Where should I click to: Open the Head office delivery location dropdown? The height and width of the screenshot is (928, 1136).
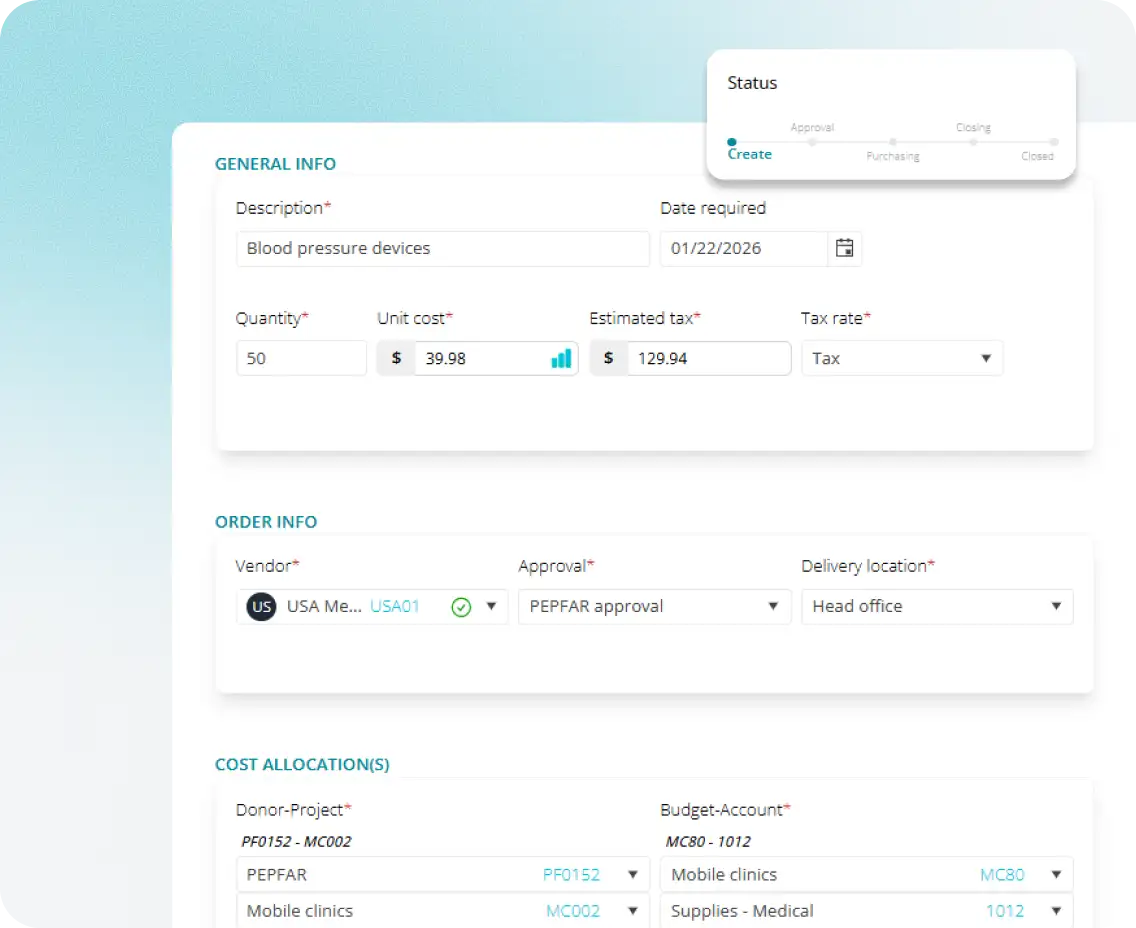pyautogui.click(x=937, y=606)
